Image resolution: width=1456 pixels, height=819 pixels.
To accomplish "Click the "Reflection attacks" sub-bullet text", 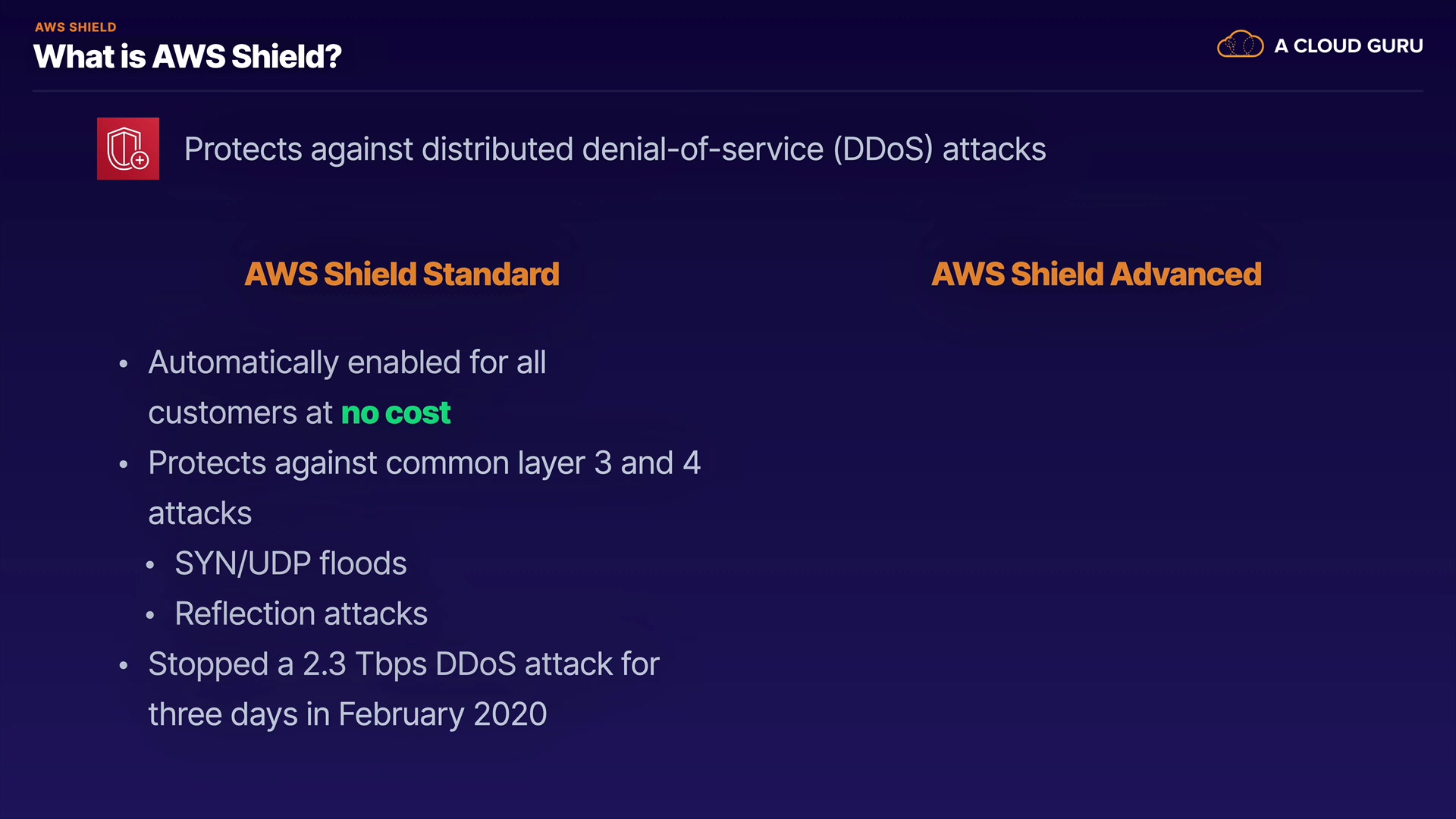I will [x=301, y=613].
